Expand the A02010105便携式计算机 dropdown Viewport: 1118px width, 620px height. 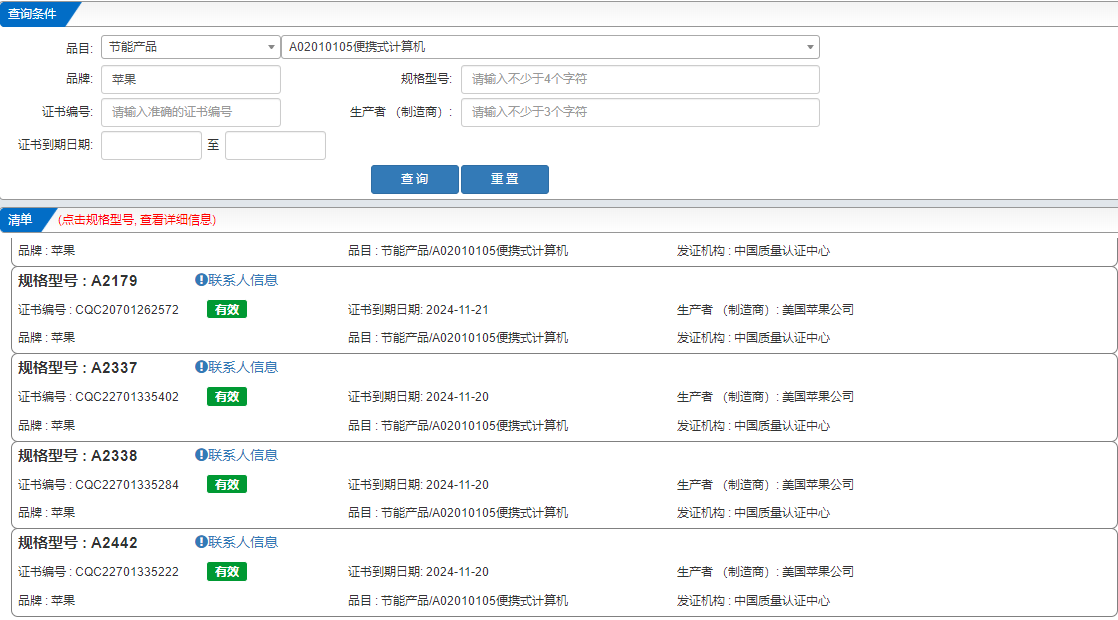(550, 47)
